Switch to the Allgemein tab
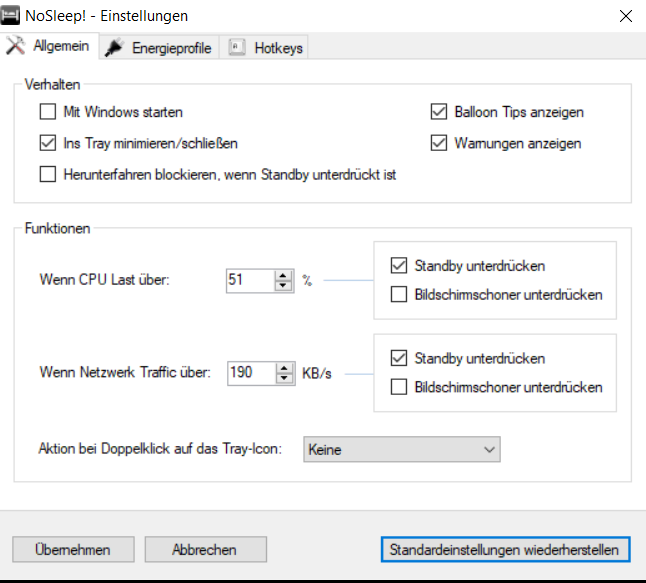 (49, 46)
